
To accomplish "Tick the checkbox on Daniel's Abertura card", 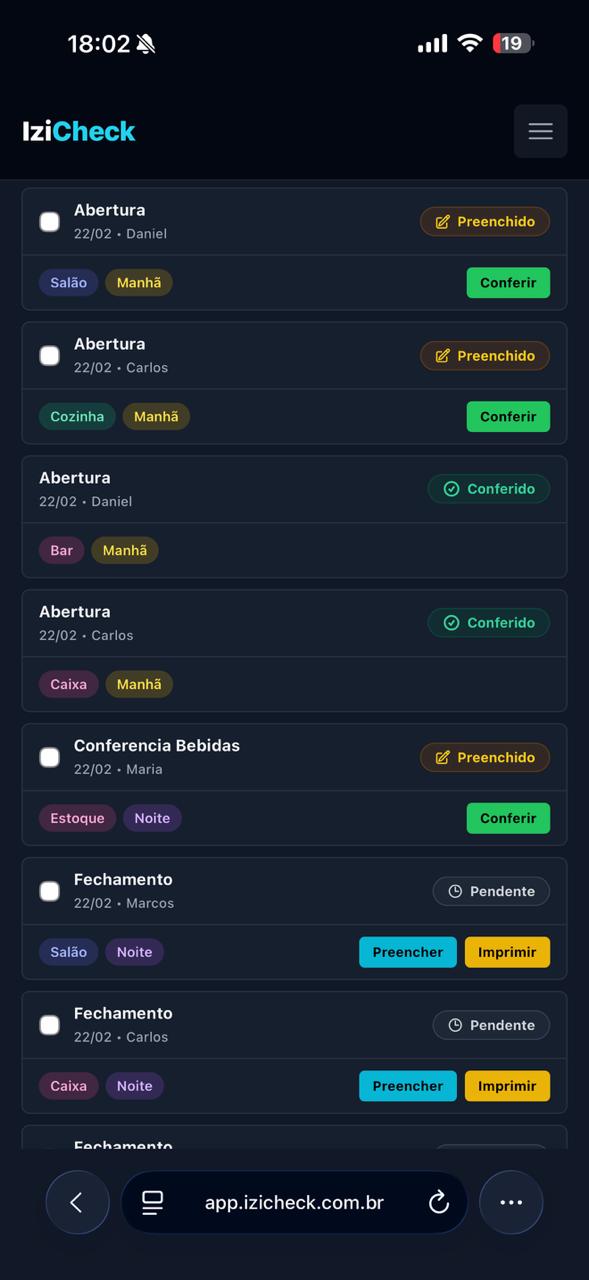I will [x=49, y=221].
